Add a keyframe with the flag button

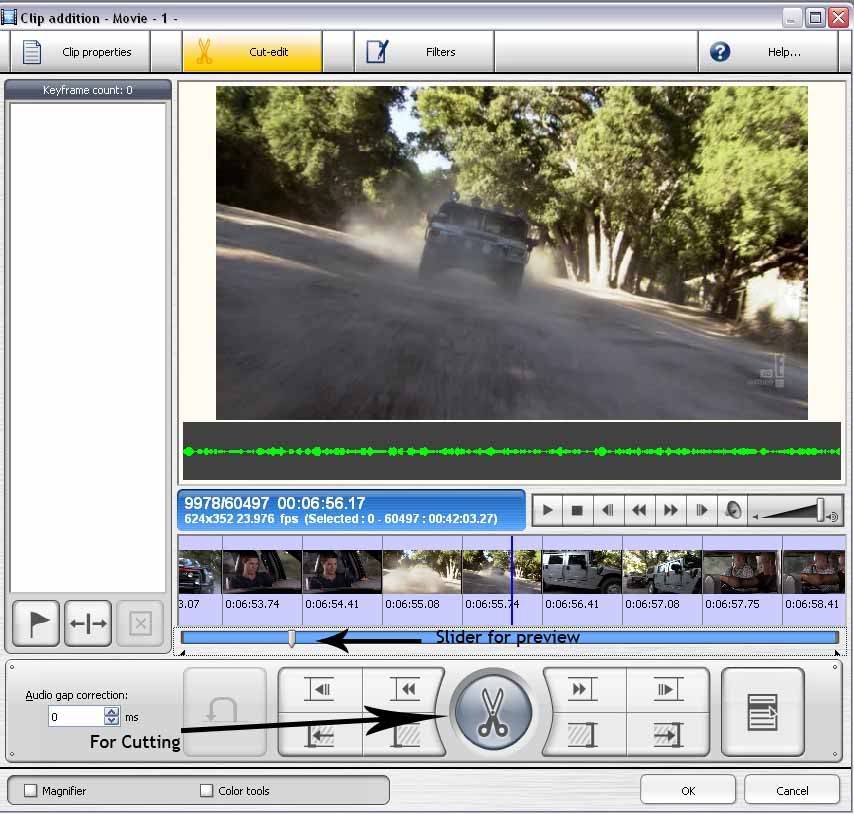36,623
